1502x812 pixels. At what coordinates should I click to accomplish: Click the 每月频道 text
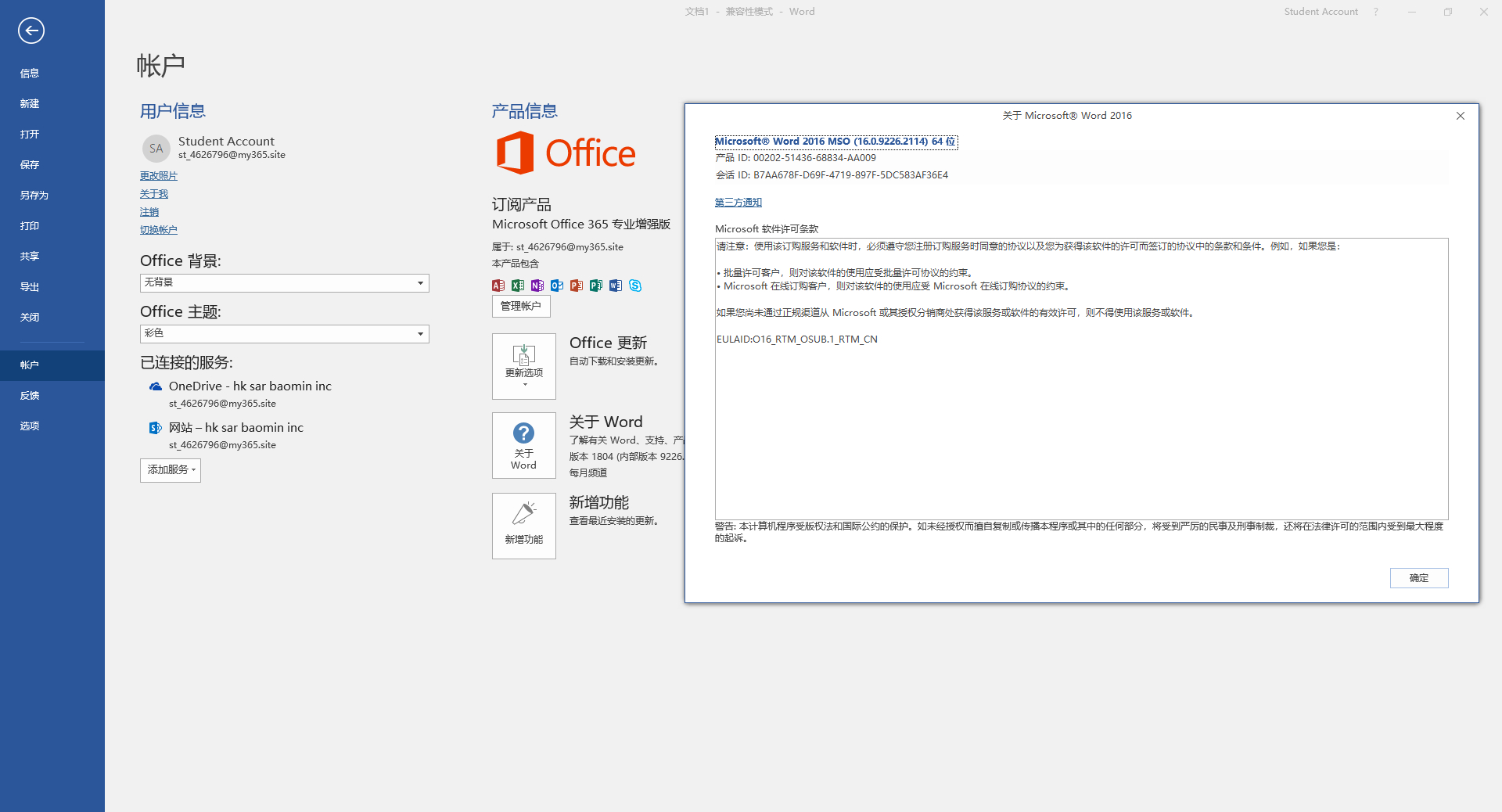[588, 473]
